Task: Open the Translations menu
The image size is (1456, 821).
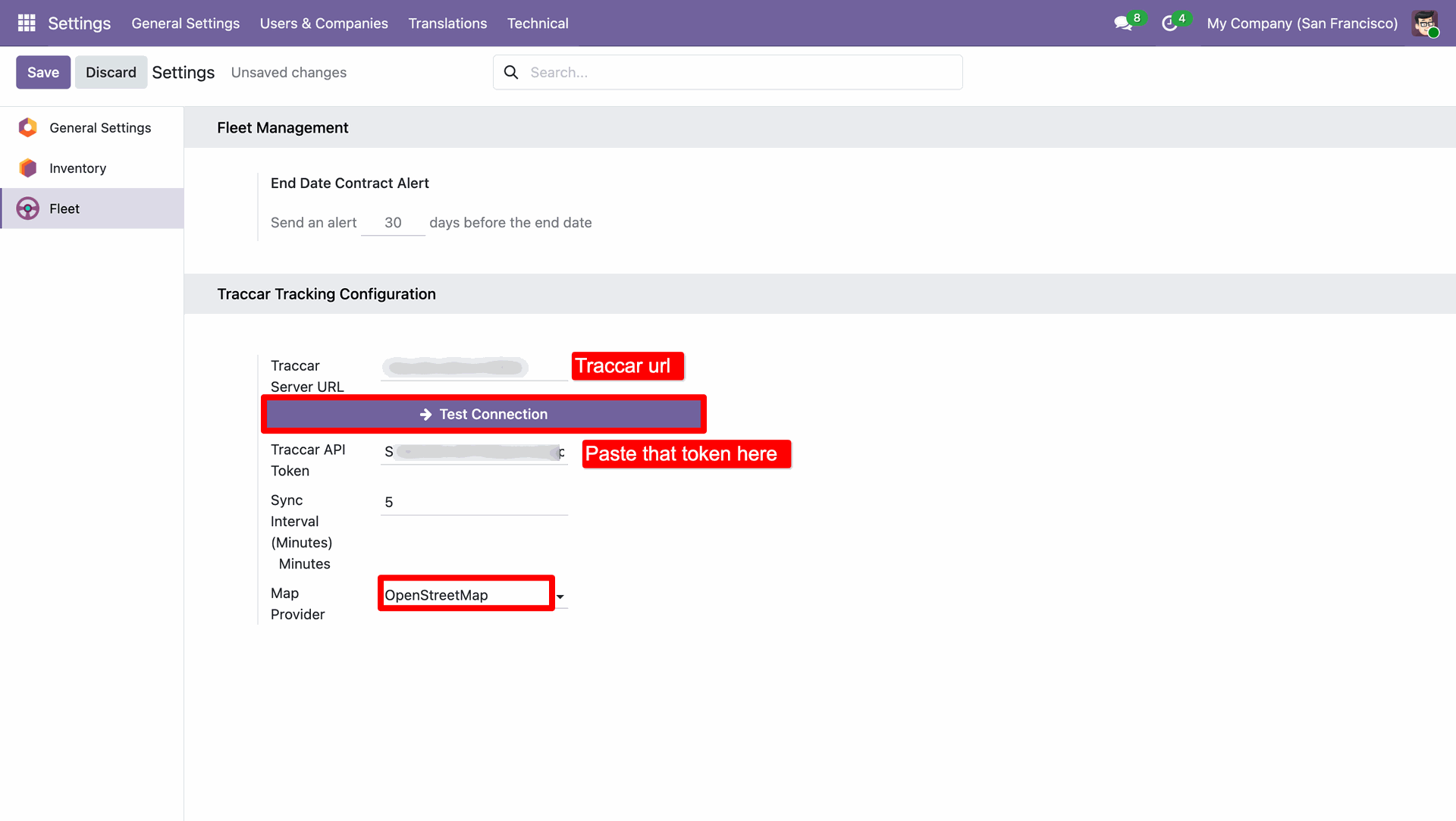Action: coord(447,24)
